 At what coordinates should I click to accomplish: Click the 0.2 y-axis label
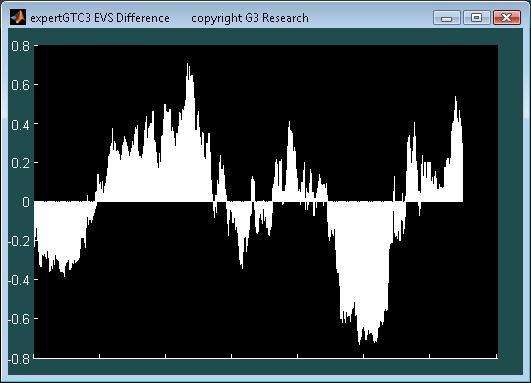20,163
